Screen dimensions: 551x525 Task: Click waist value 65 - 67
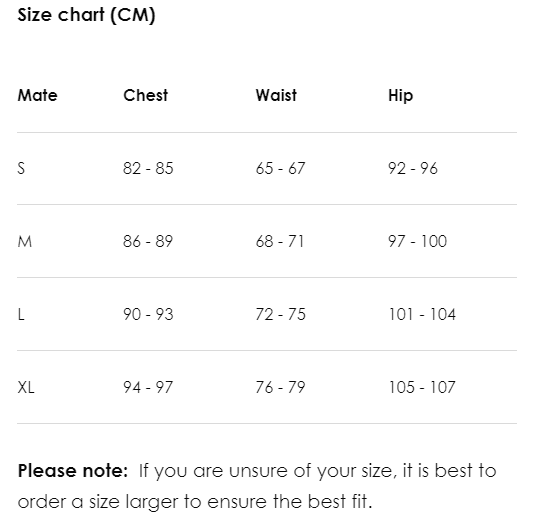coord(280,168)
